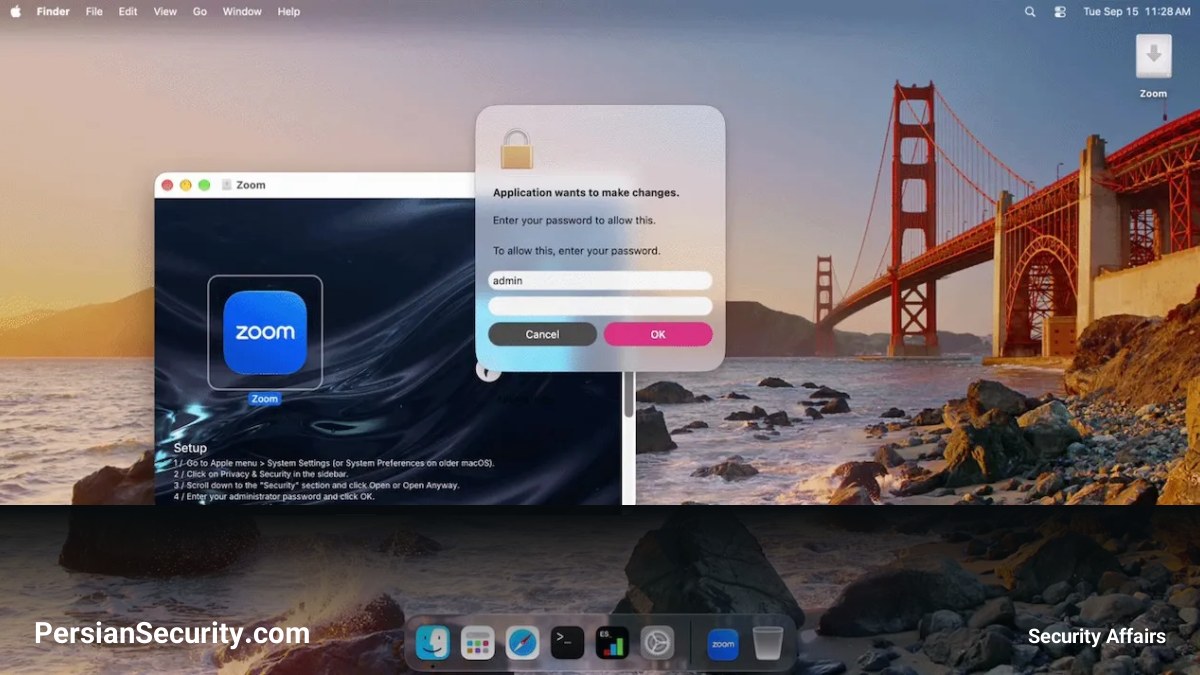The image size is (1200, 675).
Task: Click the Zoom icon in the Dock
Action: click(723, 643)
